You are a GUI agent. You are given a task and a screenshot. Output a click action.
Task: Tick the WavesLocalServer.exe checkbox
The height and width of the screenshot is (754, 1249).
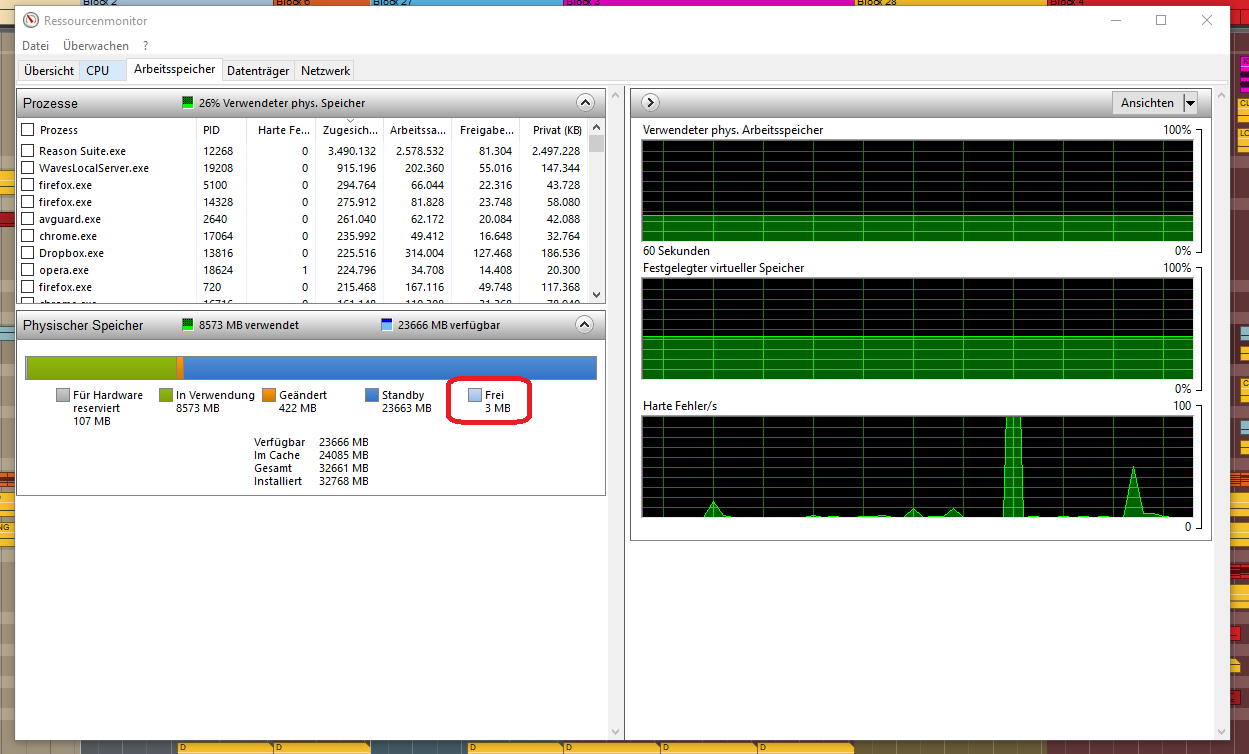(28, 168)
